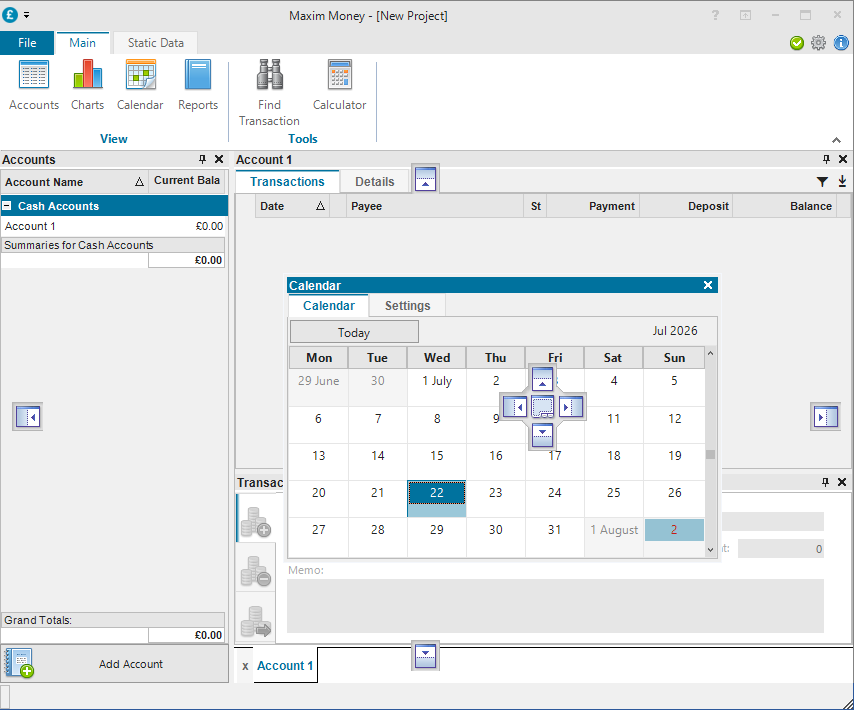Click the Balance column header
854x710 pixels.
[x=784, y=206]
